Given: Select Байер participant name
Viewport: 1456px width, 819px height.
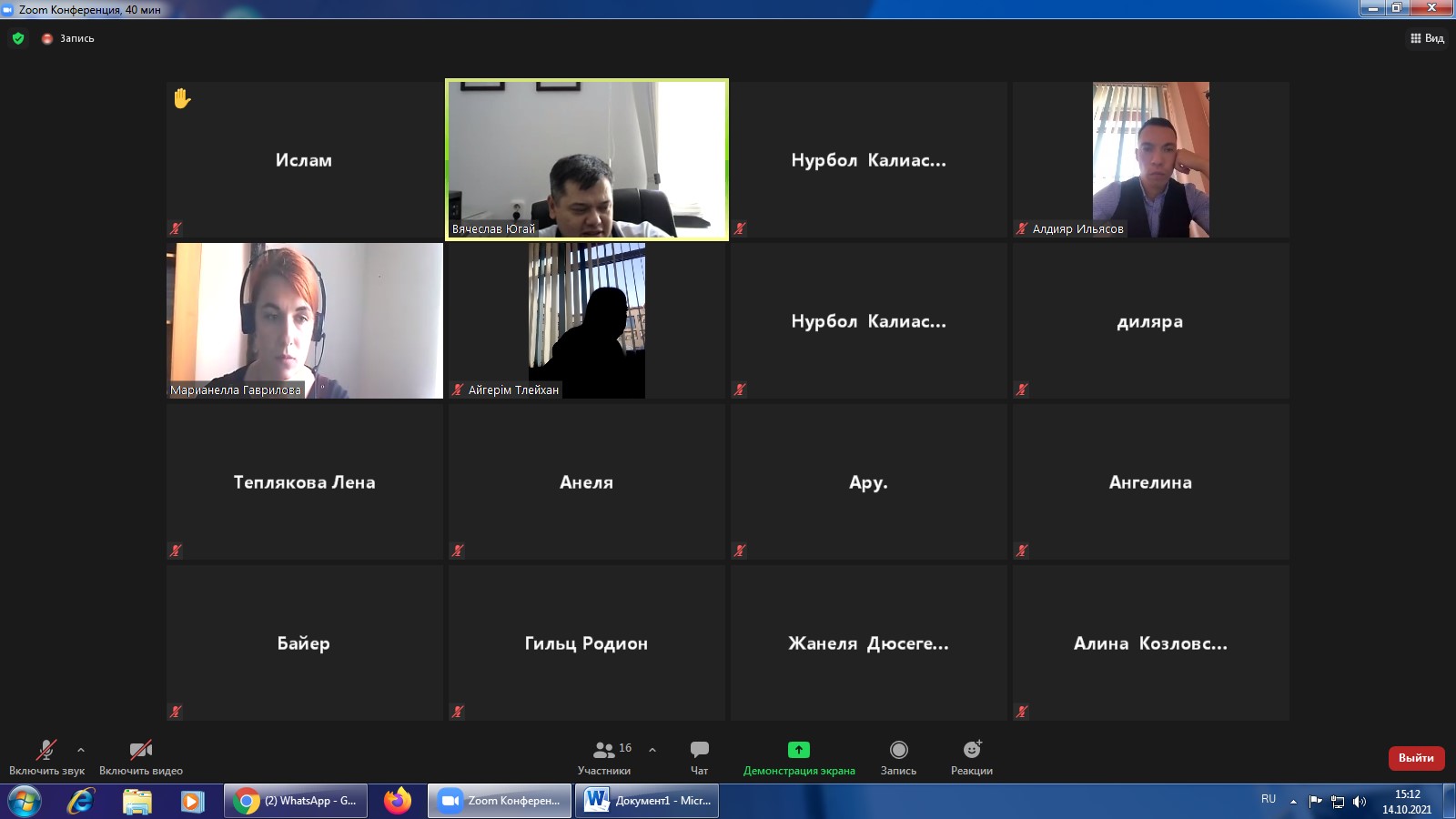Looking at the screenshot, I should click(304, 643).
